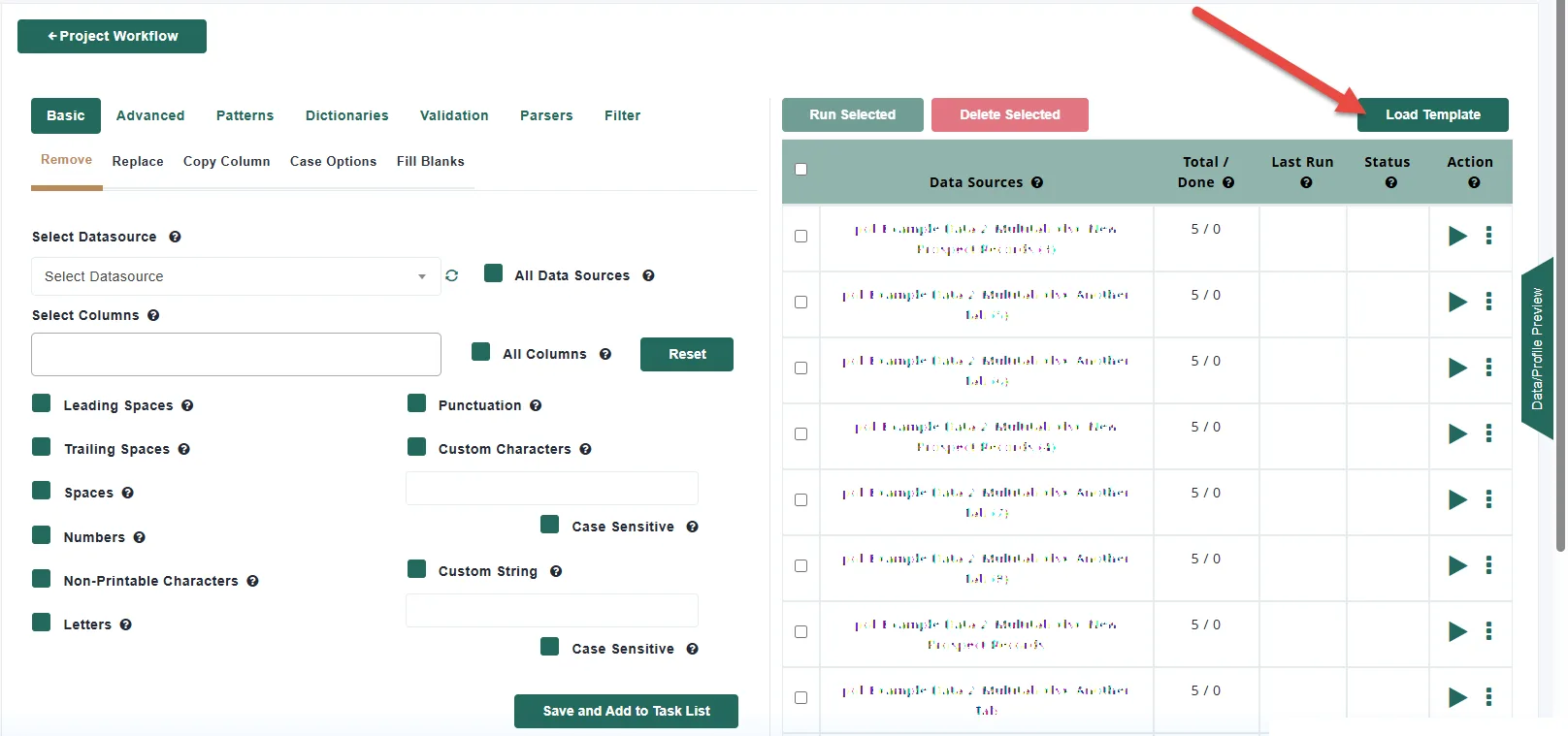
Task: Show the Punctuation help icon
Action: pos(536,405)
